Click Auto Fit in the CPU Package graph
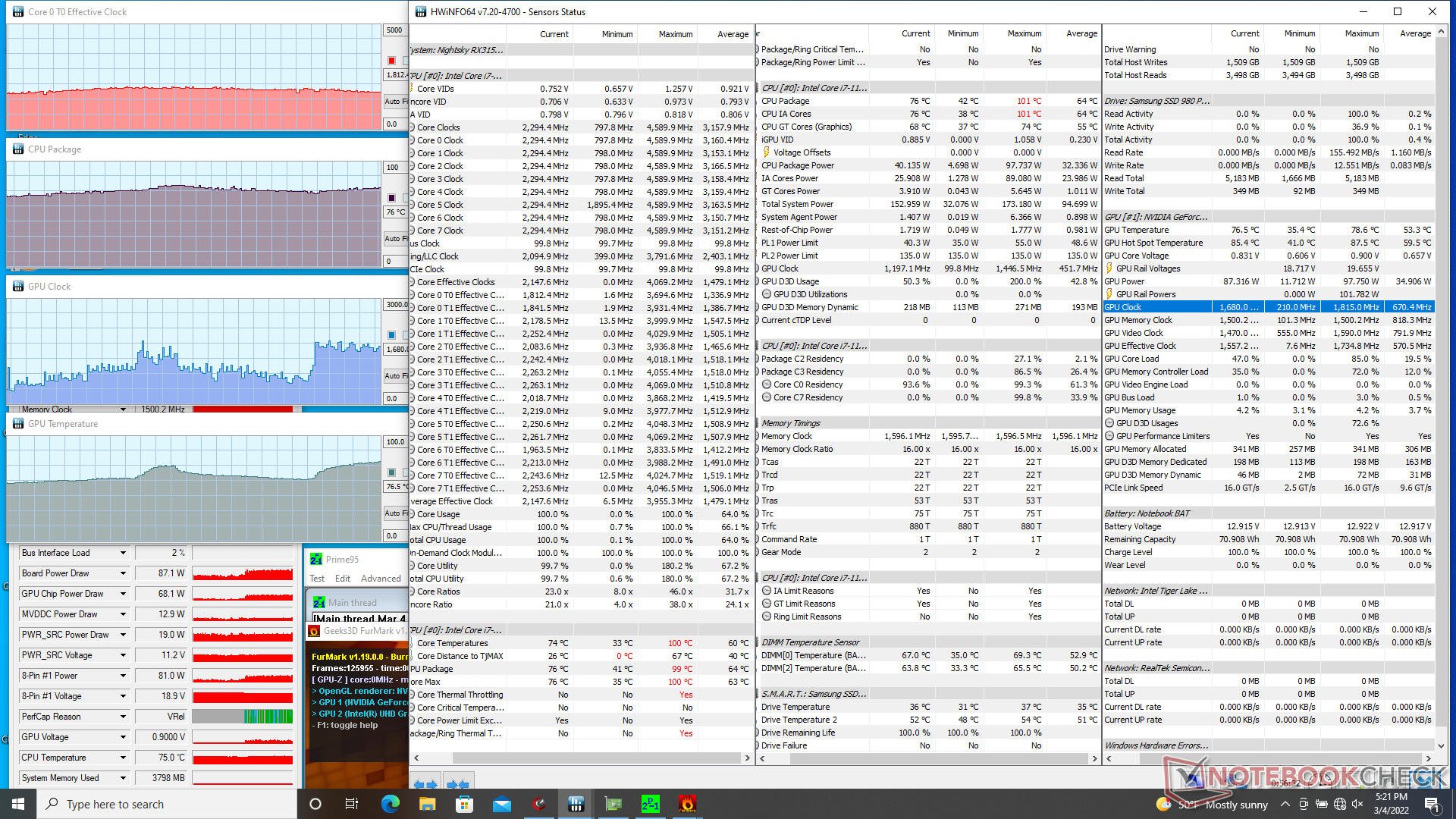 (395, 239)
